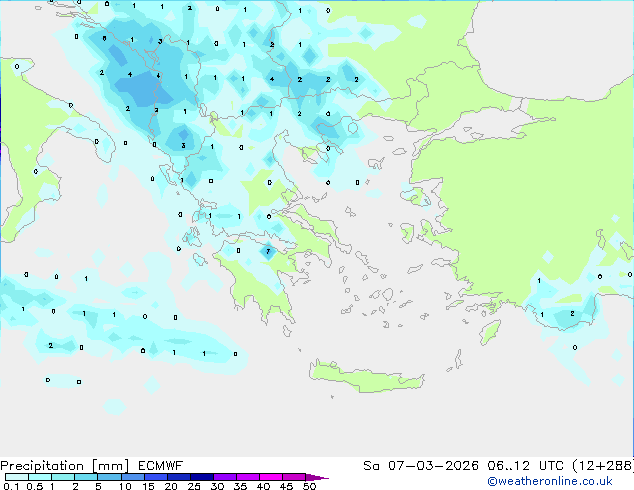634x490 pixels.
Task: Click the legend value '35'
Action: pos(240,486)
